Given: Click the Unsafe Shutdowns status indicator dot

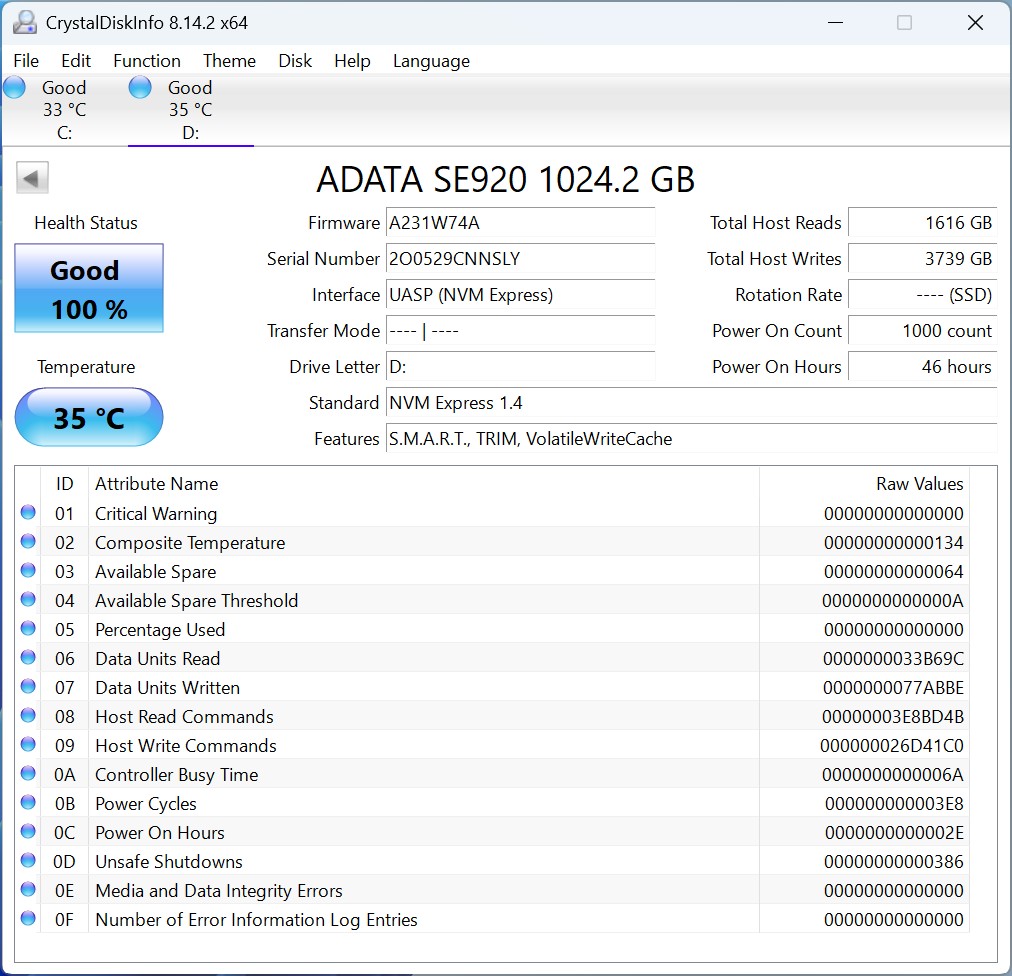Looking at the screenshot, I should pyautogui.click(x=28, y=861).
